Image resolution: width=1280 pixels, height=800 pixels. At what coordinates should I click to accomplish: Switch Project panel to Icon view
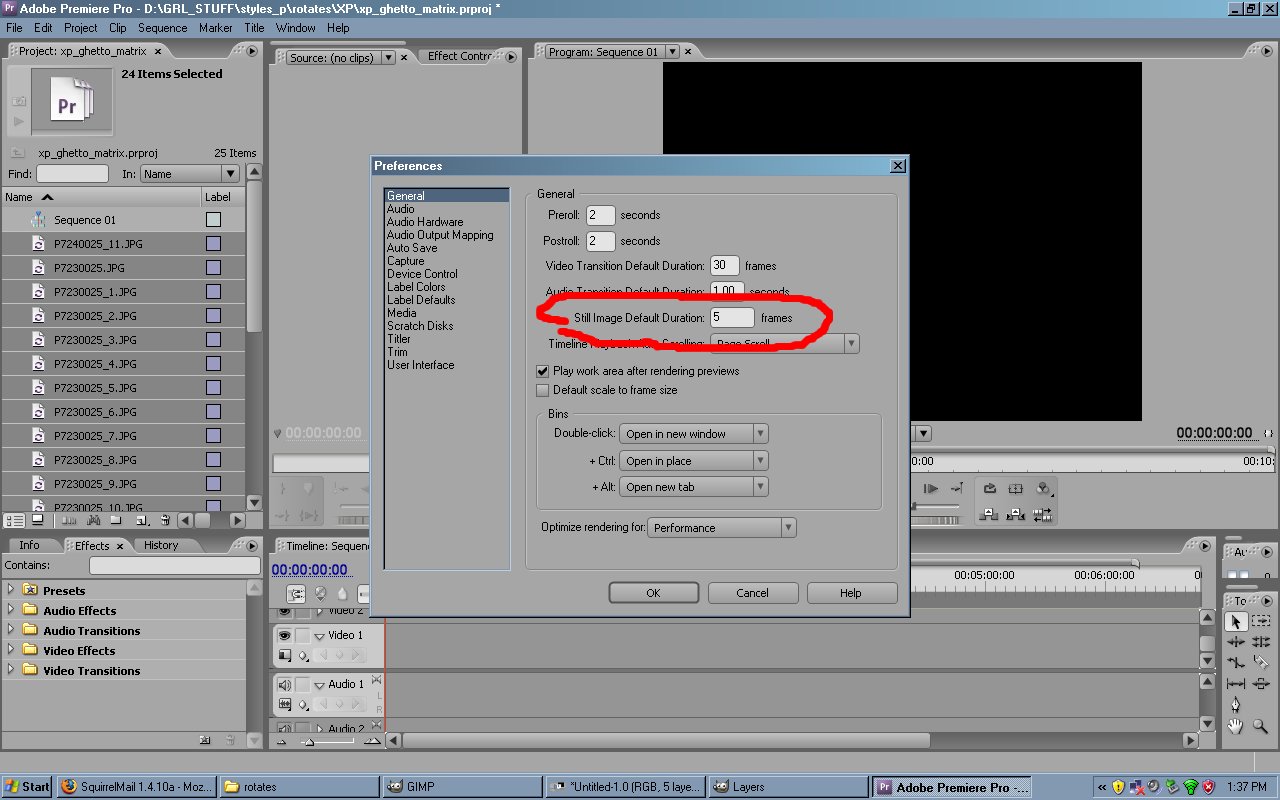pyautogui.click(x=38, y=520)
